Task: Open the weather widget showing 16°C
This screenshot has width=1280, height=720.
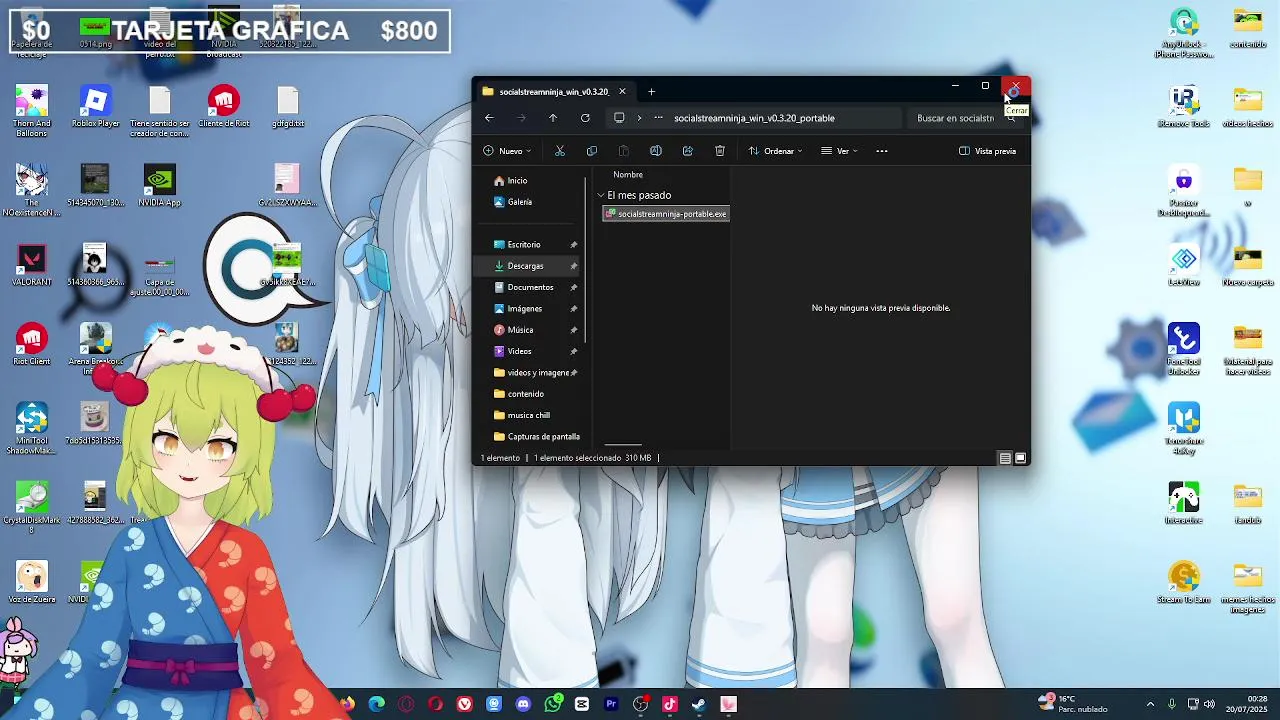Action: (1071, 704)
